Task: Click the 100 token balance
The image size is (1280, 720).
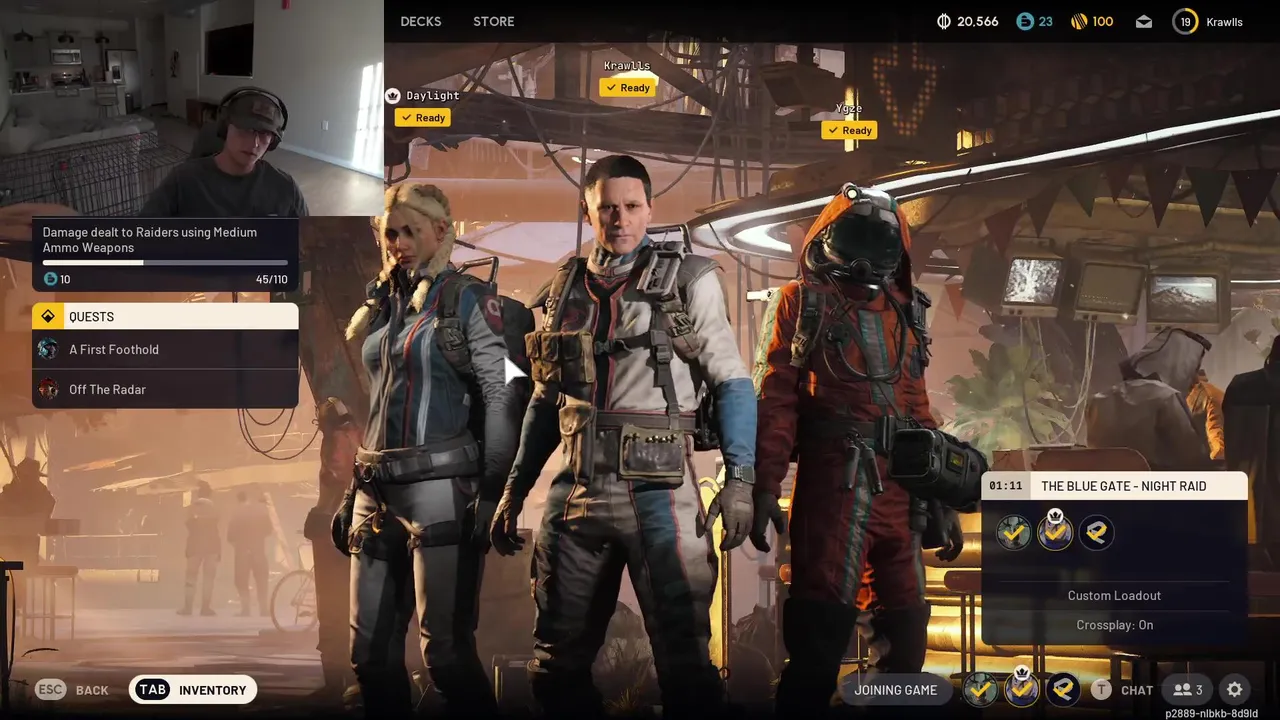Action: (1103, 21)
